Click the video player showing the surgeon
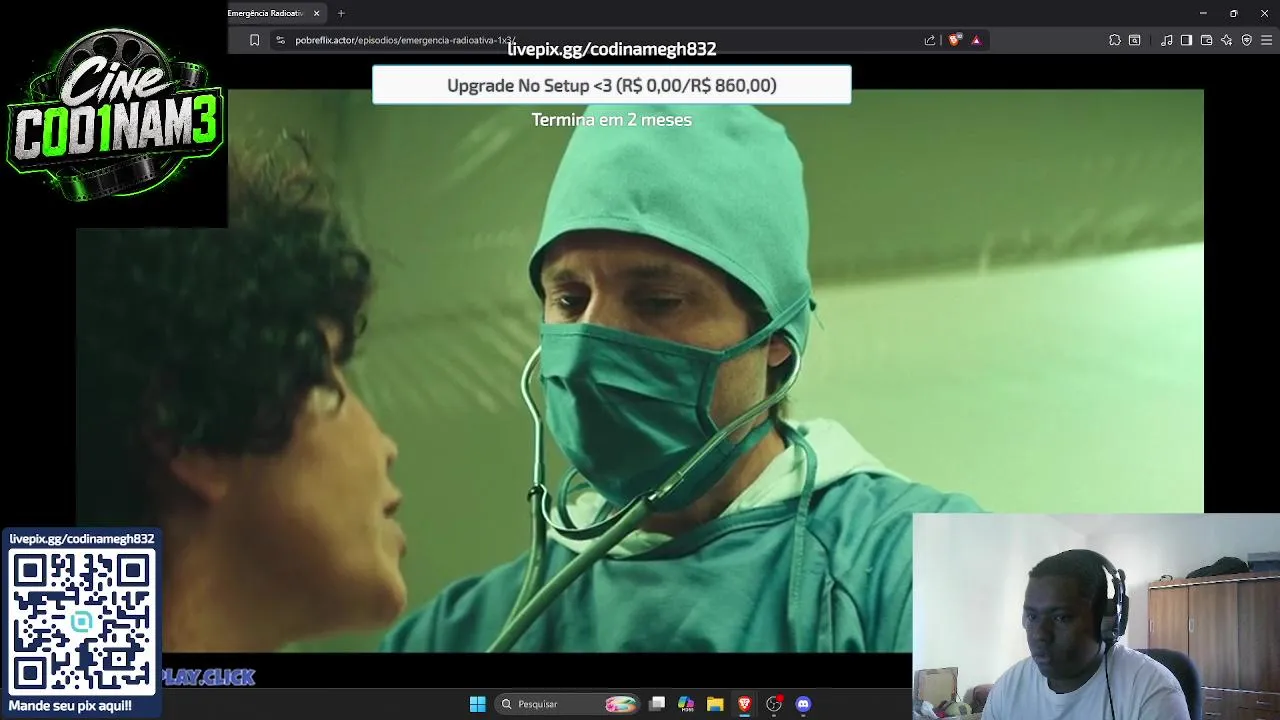 pos(640,370)
